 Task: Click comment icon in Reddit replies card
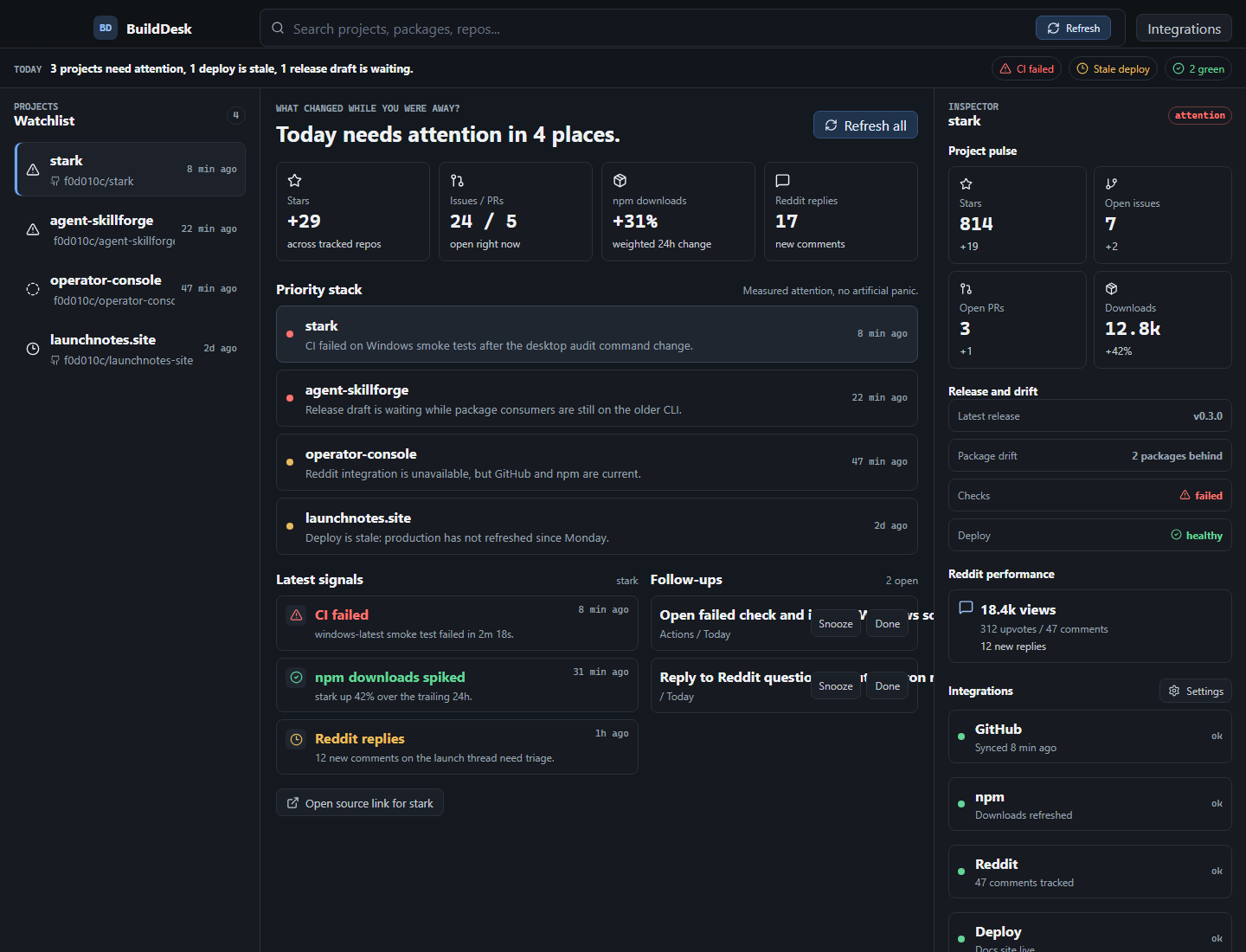click(x=782, y=180)
